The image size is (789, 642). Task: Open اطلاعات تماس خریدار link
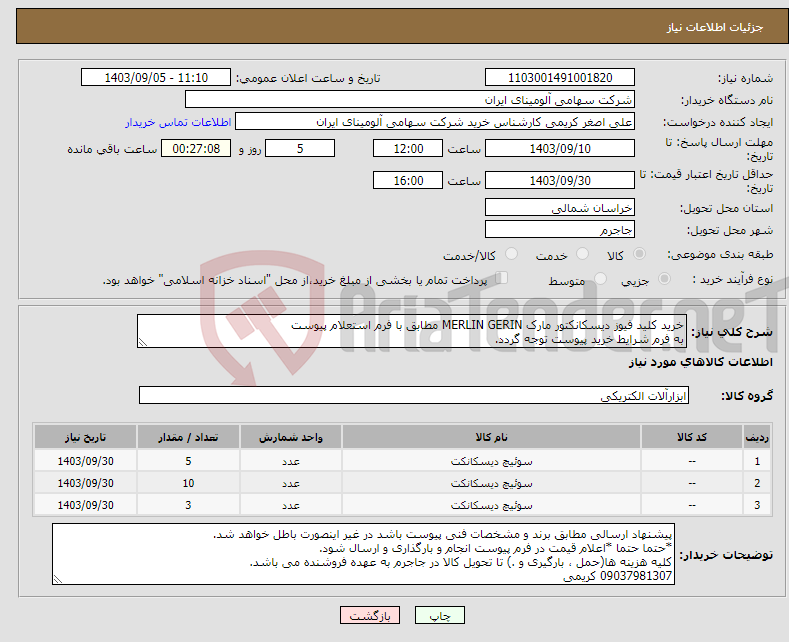click(x=178, y=122)
